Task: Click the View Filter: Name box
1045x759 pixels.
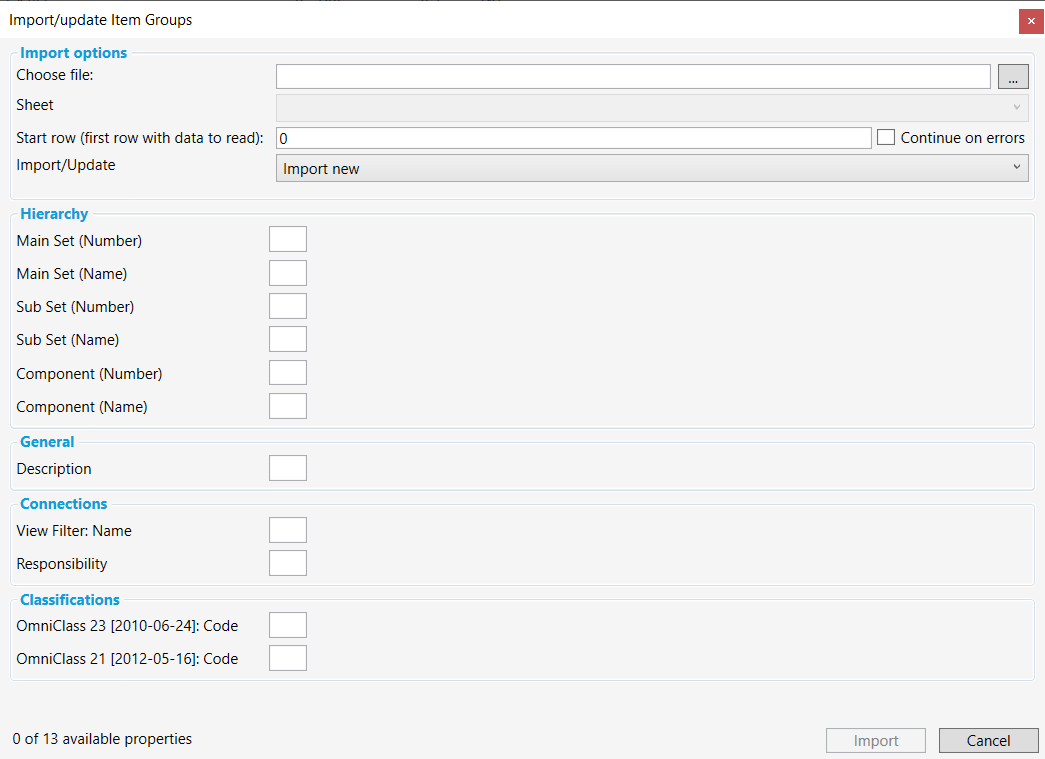Action: 288,530
